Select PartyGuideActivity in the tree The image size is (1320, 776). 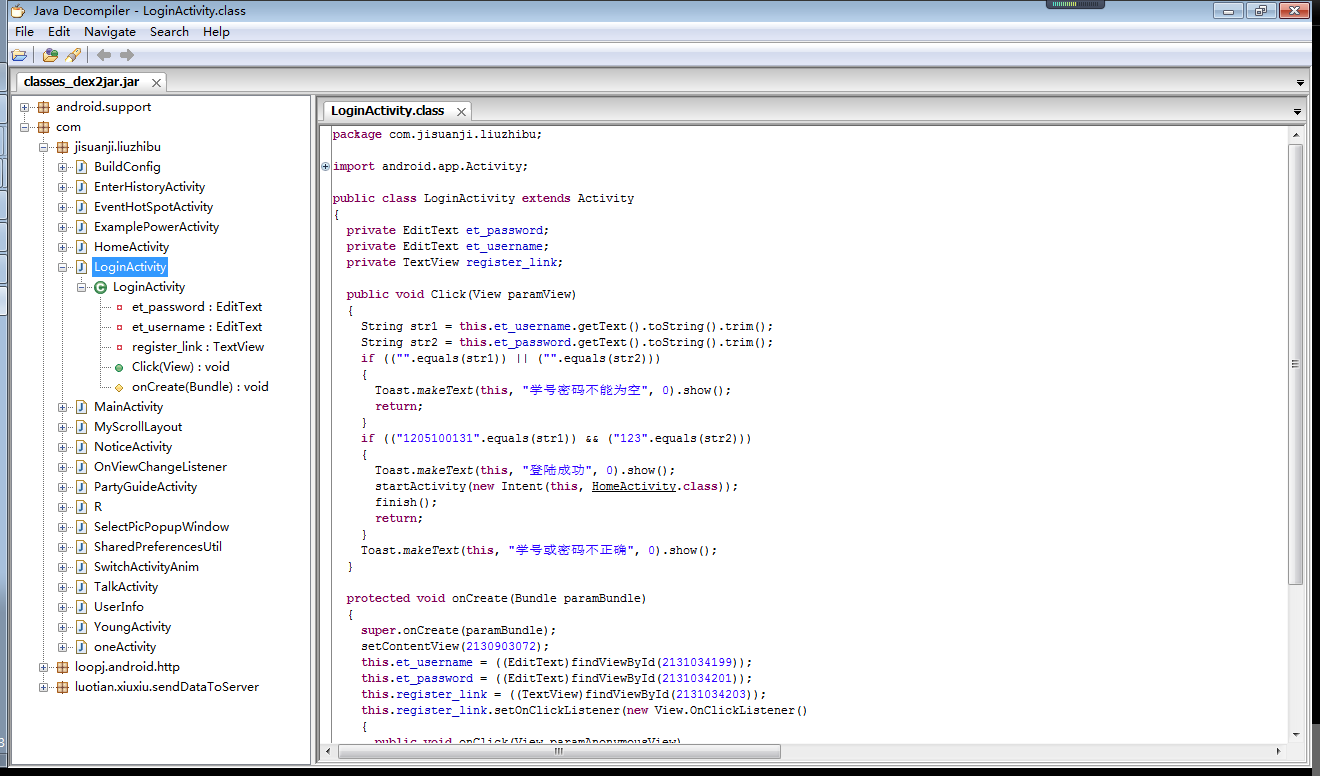pos(145,487)
